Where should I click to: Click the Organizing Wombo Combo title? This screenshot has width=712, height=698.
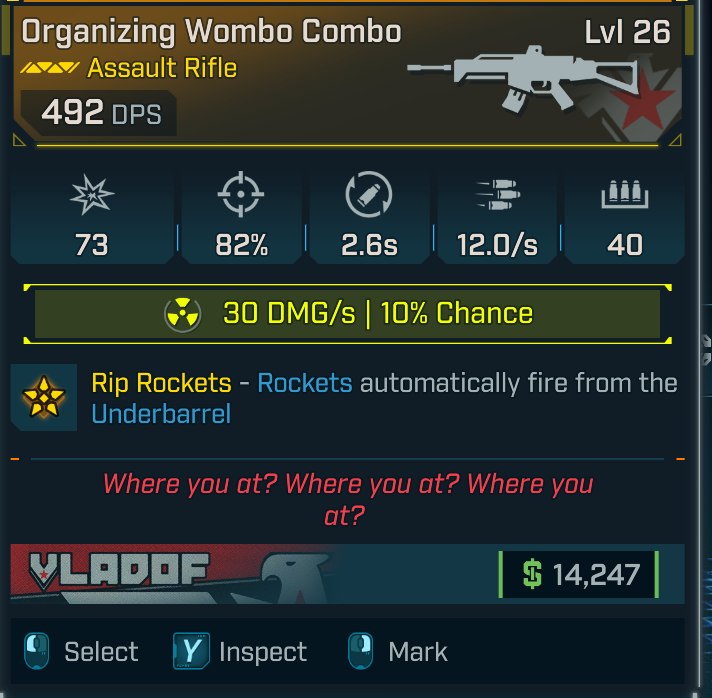point(212,33)
